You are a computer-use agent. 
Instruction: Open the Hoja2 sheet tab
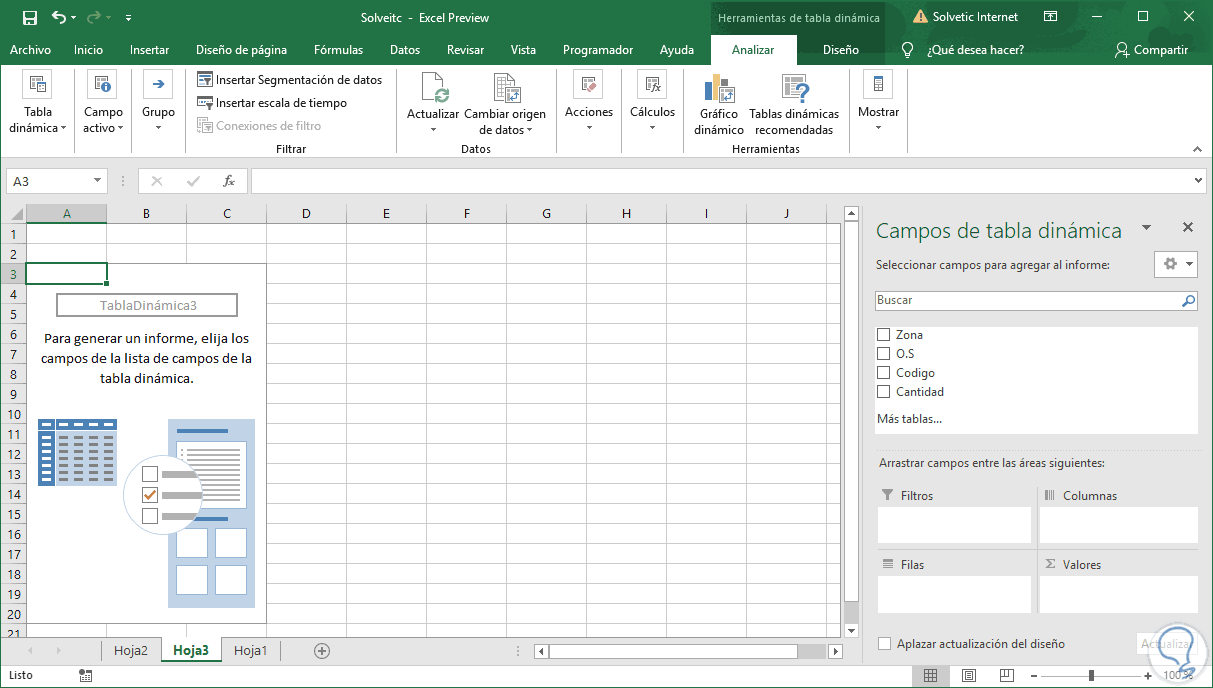tap(131, 651)
